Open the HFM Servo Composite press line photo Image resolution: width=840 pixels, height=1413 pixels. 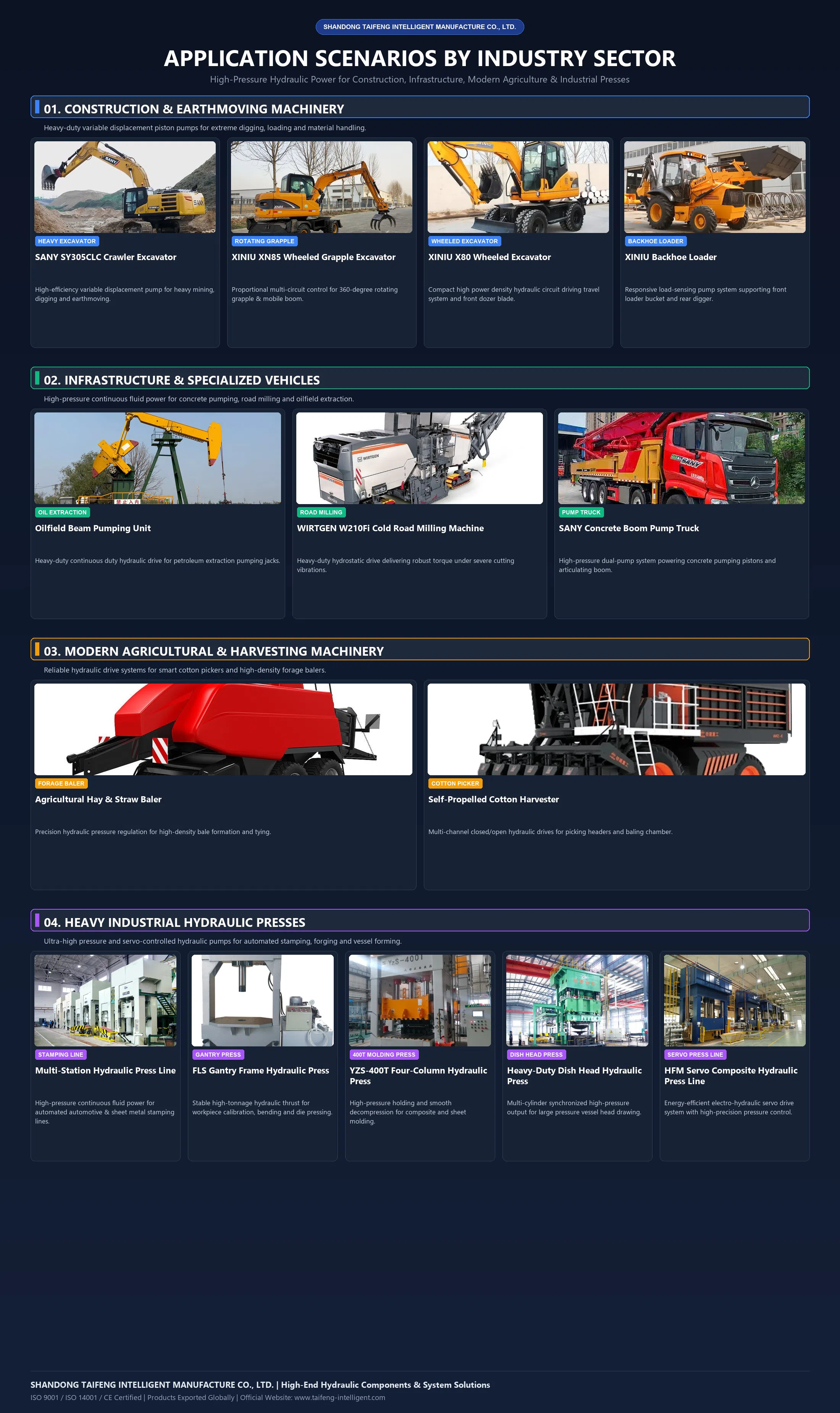pos(735,1000)
